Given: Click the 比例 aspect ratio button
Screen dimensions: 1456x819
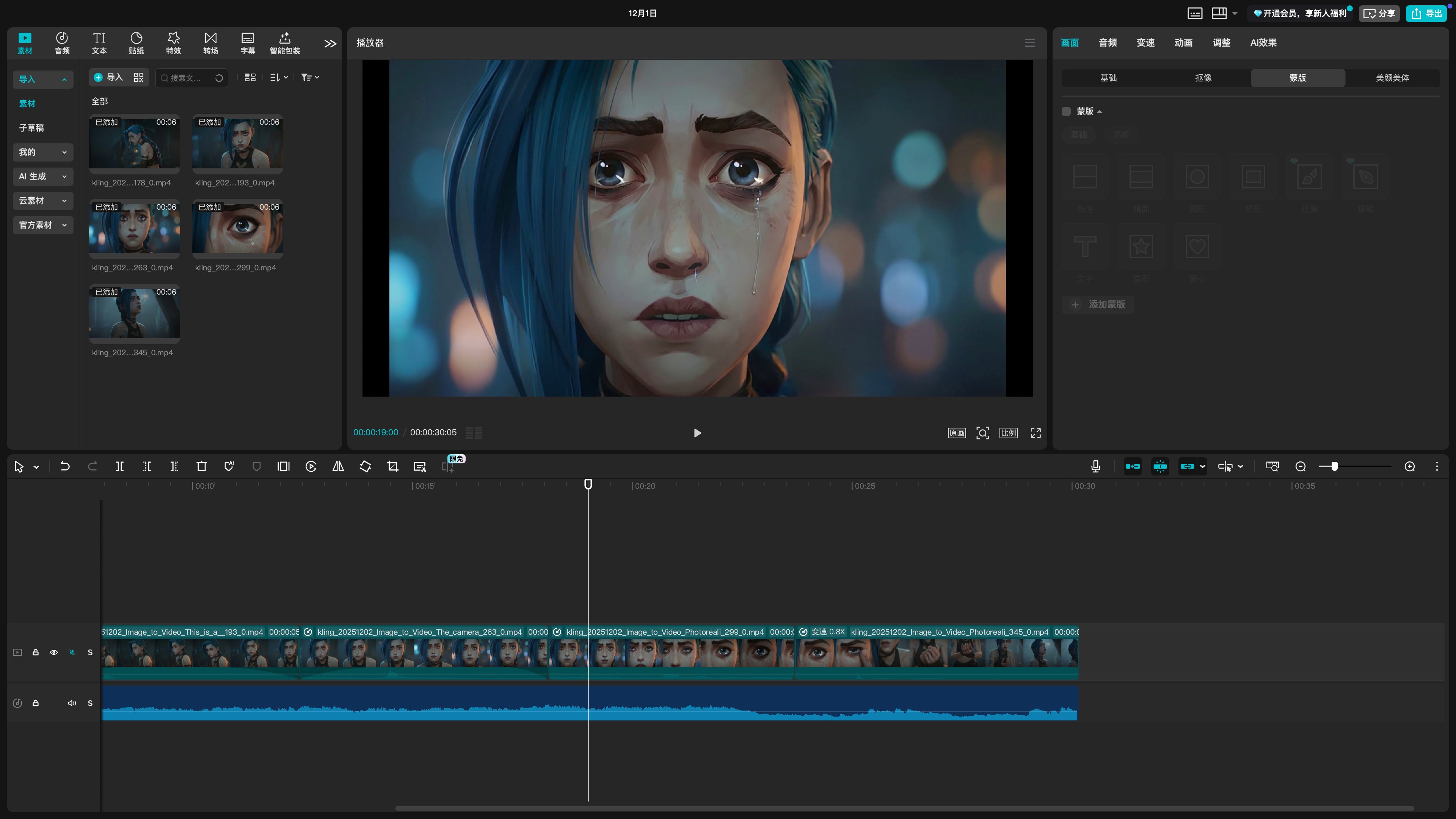Looking at the screenshot, I should coord(1009,433).
